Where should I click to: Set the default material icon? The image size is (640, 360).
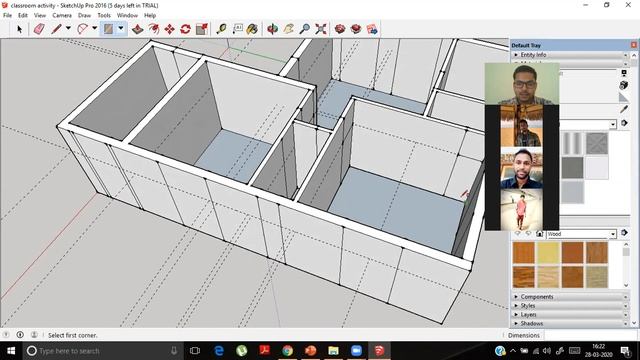point(624,97)
